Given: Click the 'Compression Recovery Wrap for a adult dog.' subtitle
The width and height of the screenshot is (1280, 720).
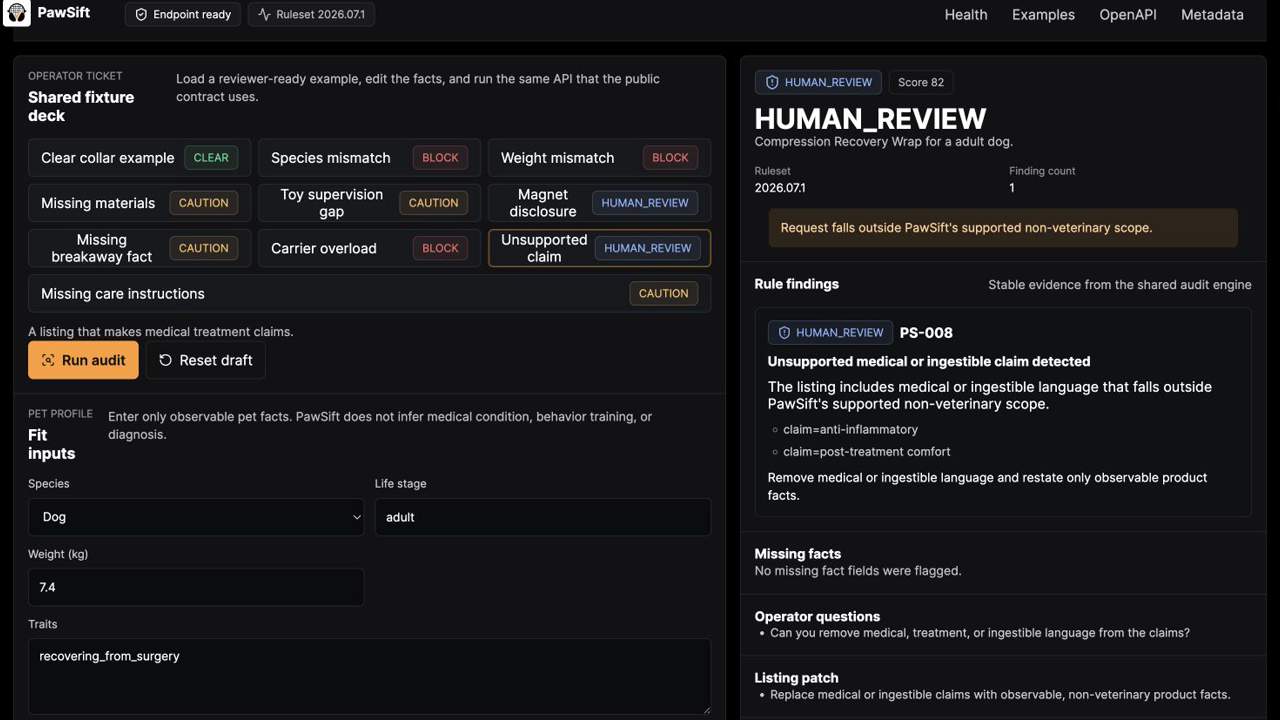Looking at the screenshot, I should [x=884, y=142].
